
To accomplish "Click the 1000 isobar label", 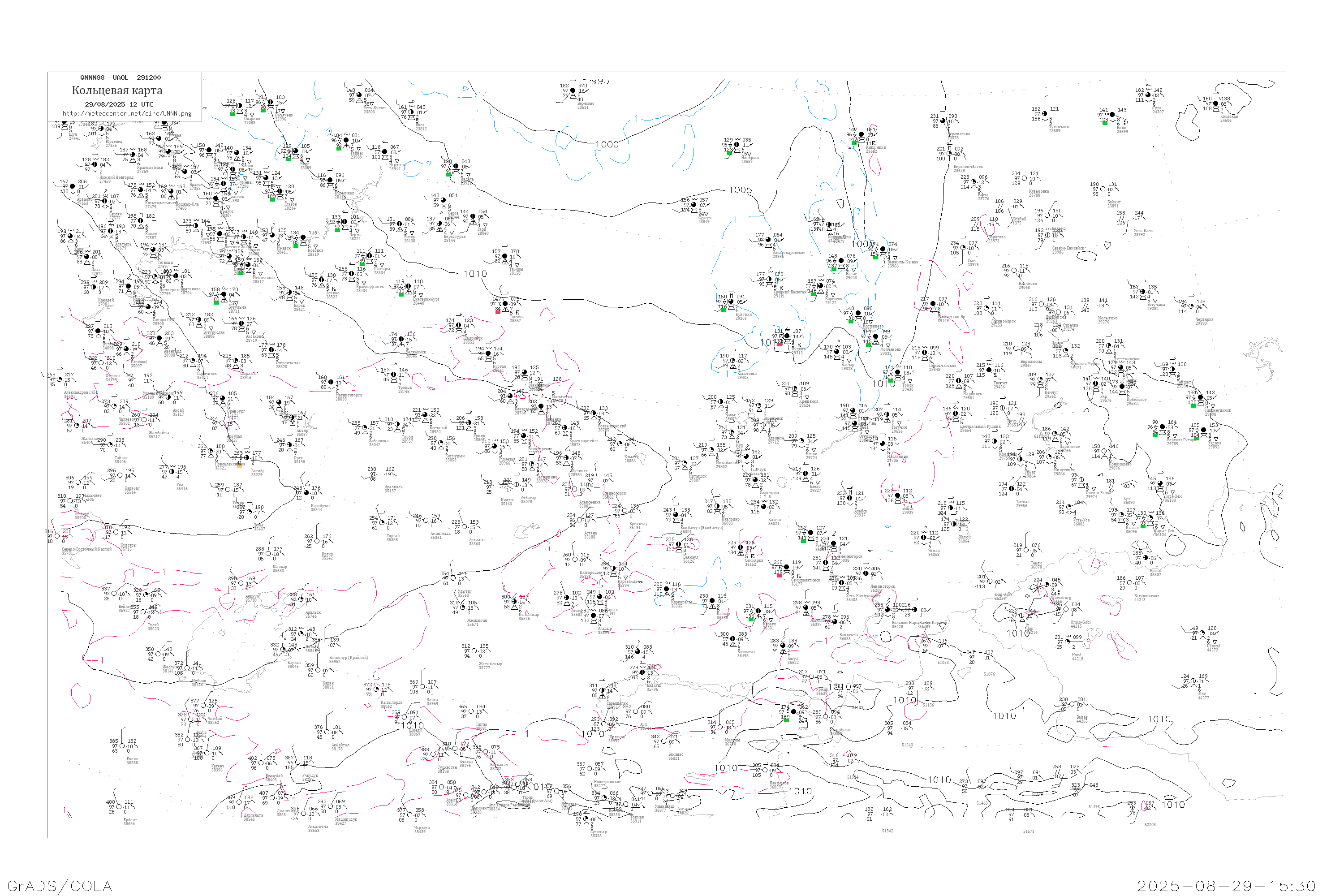I will [x=607, y=145].
